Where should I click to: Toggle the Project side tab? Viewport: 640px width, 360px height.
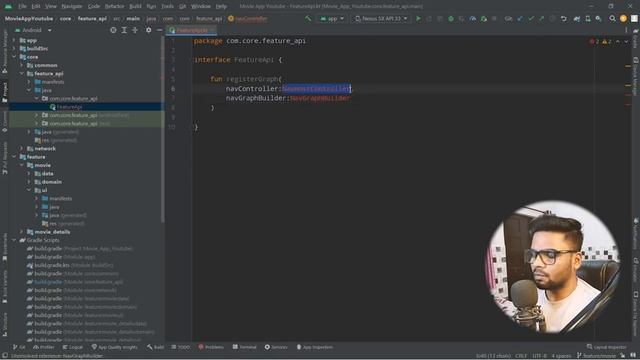click(x=4, y=92)
